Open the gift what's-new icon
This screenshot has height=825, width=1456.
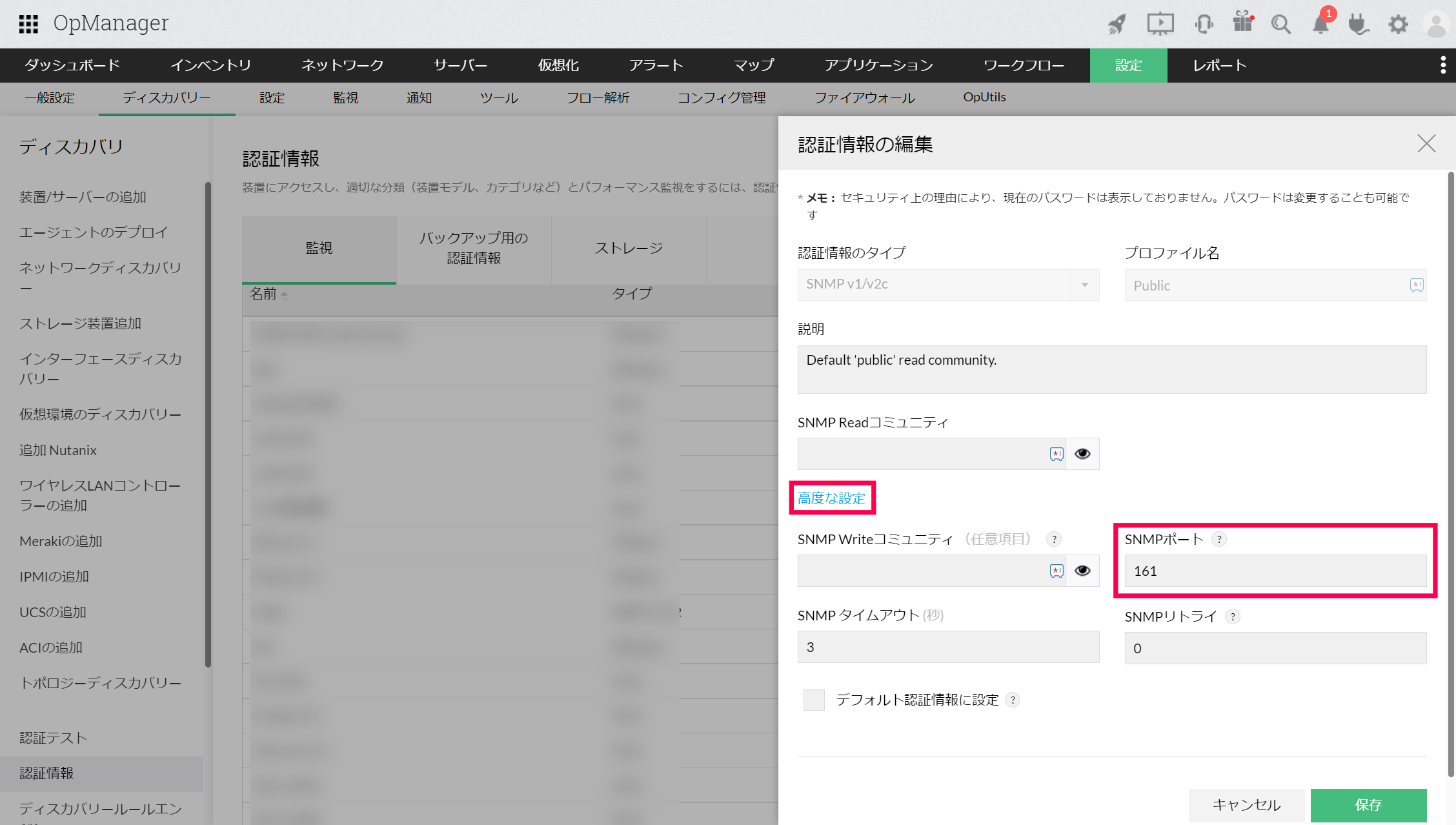point(1243,24)
